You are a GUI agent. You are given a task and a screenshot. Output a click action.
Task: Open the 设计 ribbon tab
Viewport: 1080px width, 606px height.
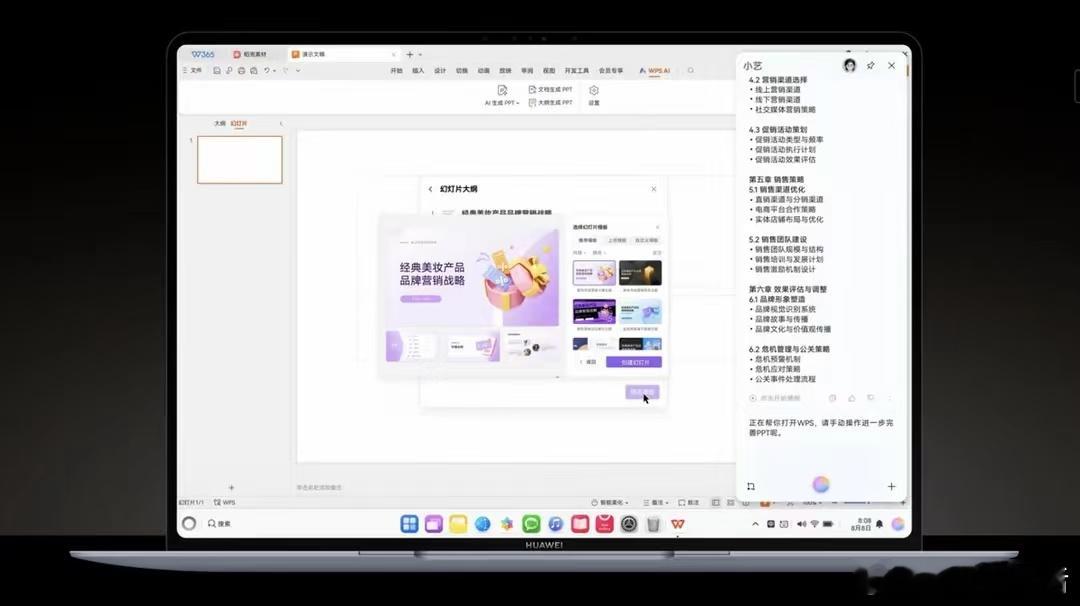click(x=440, y=70)
